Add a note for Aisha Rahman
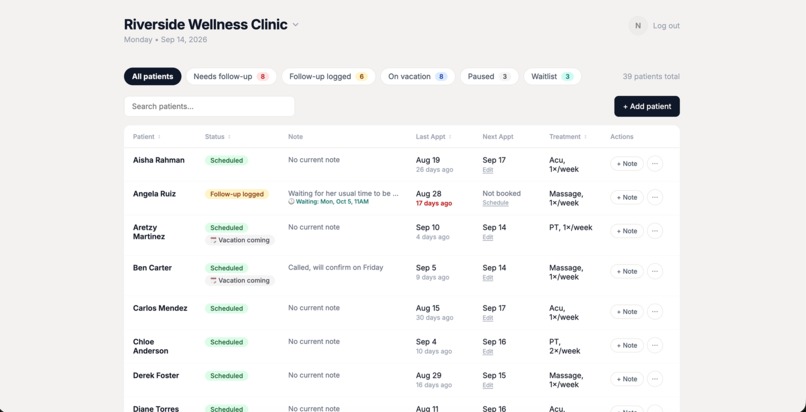Viewport: 806px width, 412px height. pyautogui.click(x=627, y=164)
